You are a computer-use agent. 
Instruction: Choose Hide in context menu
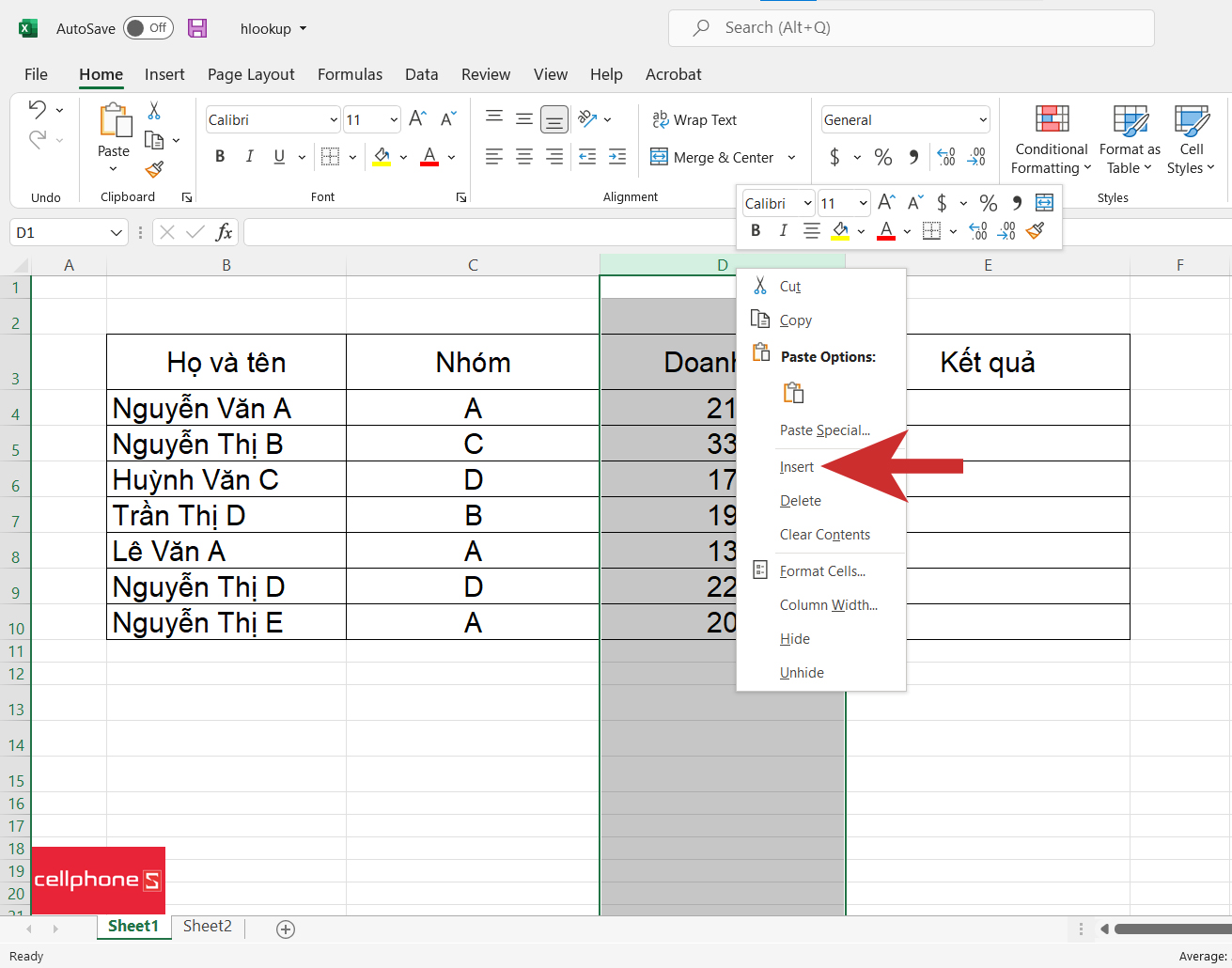click(x=820, y=639)
